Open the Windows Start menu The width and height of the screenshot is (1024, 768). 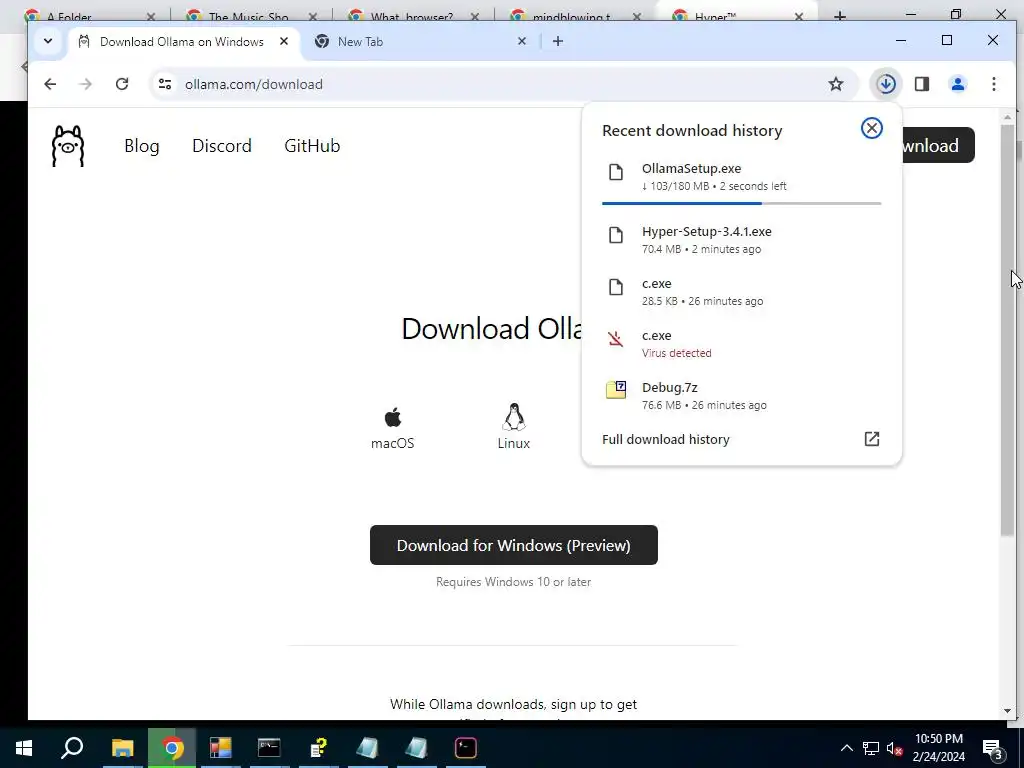pos(24,748)
